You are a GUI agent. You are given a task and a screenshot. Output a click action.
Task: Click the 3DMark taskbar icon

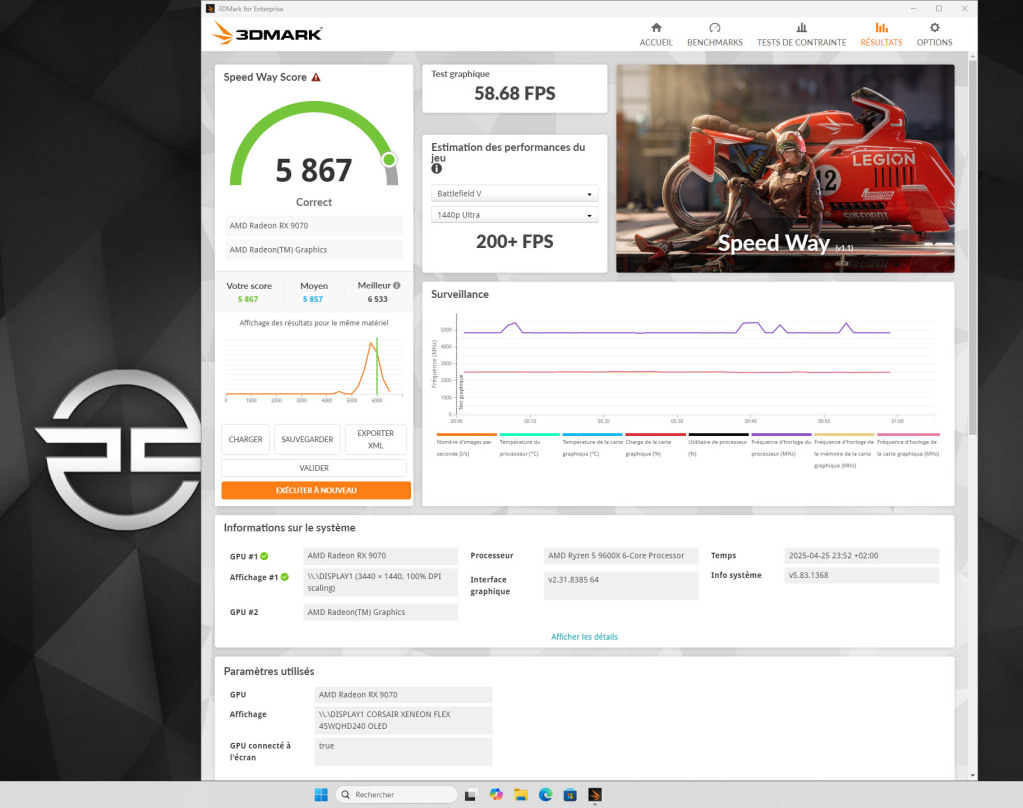(x=595, y=794)
